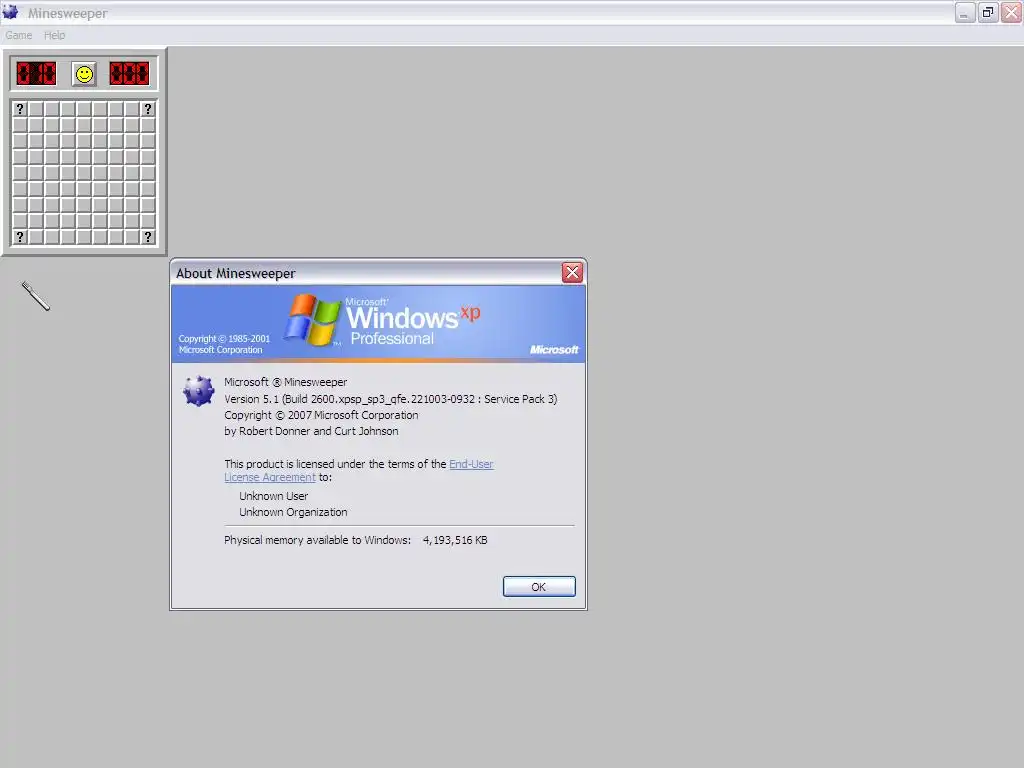Viewport: 1024px width, 768px height.
Task: Click the Version 5.1 build line
Action: pyautogui.click(x=391, y=399)
